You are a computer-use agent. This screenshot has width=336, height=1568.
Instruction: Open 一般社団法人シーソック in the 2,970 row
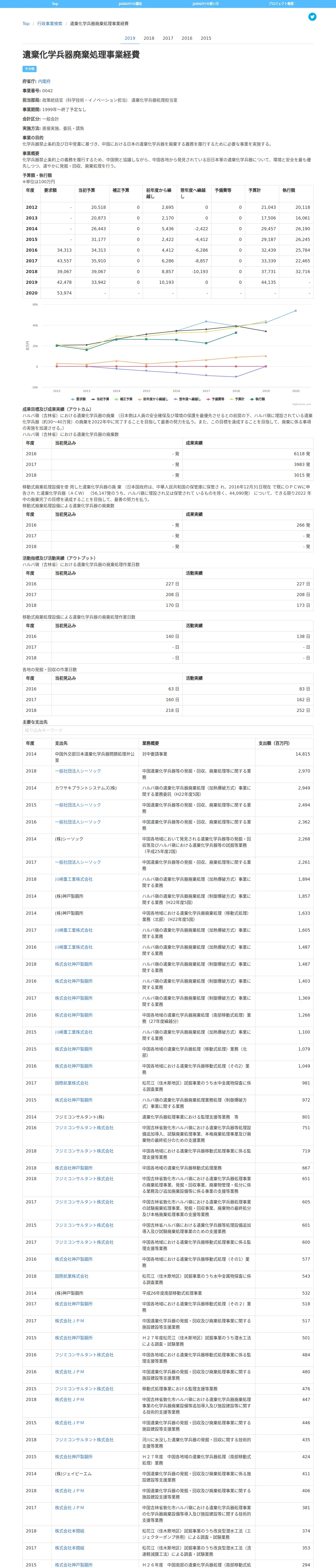click(x=78, y=771)
